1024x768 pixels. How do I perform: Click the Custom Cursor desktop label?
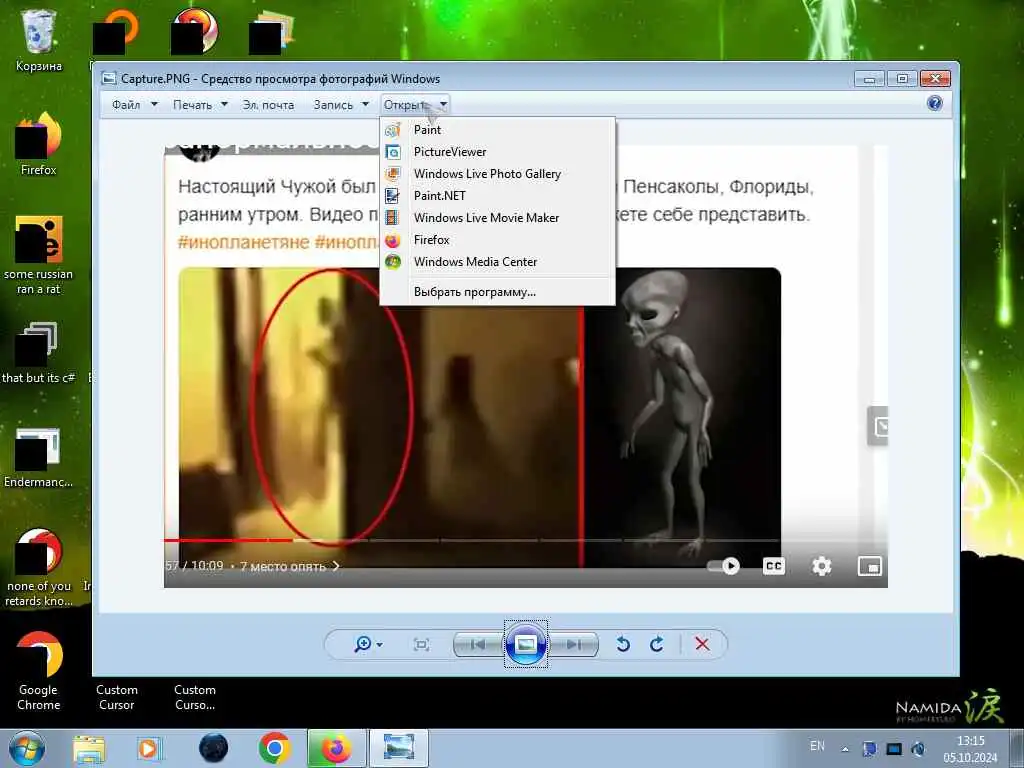click(117, 697)
